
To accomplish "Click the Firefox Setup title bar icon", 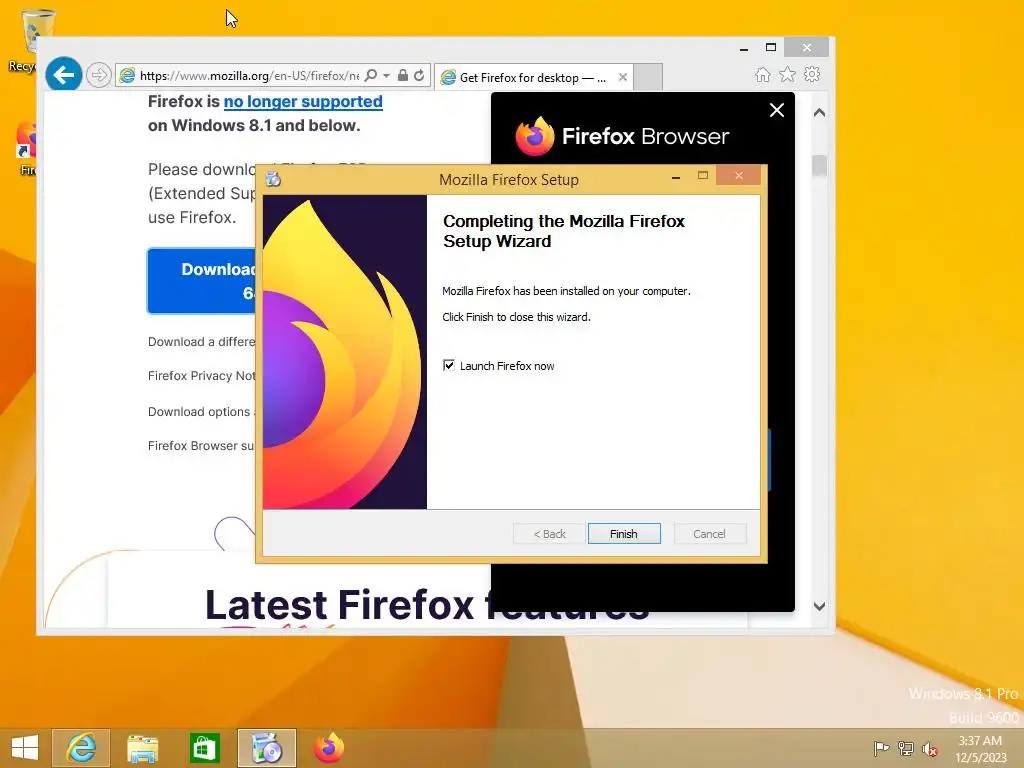I will tap(273, 179).
